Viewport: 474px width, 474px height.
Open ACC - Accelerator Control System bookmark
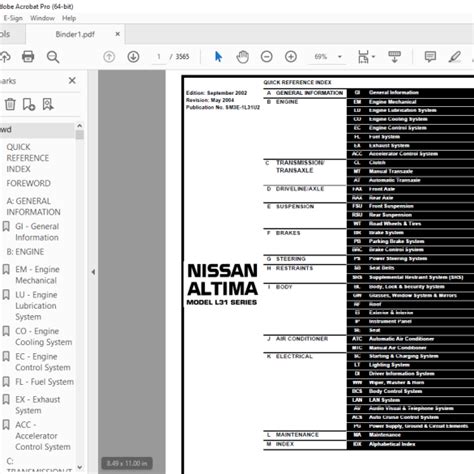pyautogui.click(x=43, y=436)
